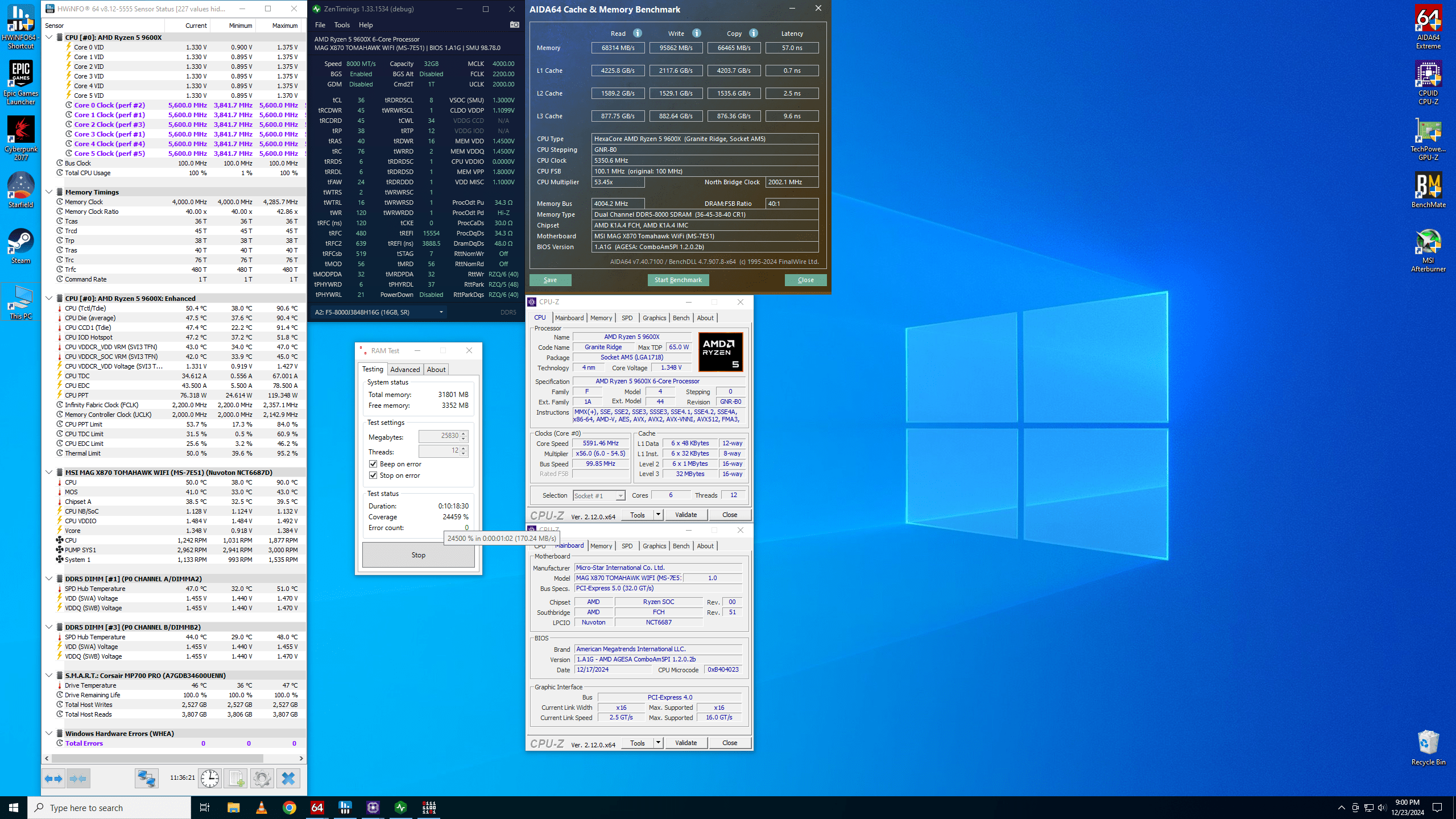Collapse the Windows Hardware Errors group

(x=49, y=734)
